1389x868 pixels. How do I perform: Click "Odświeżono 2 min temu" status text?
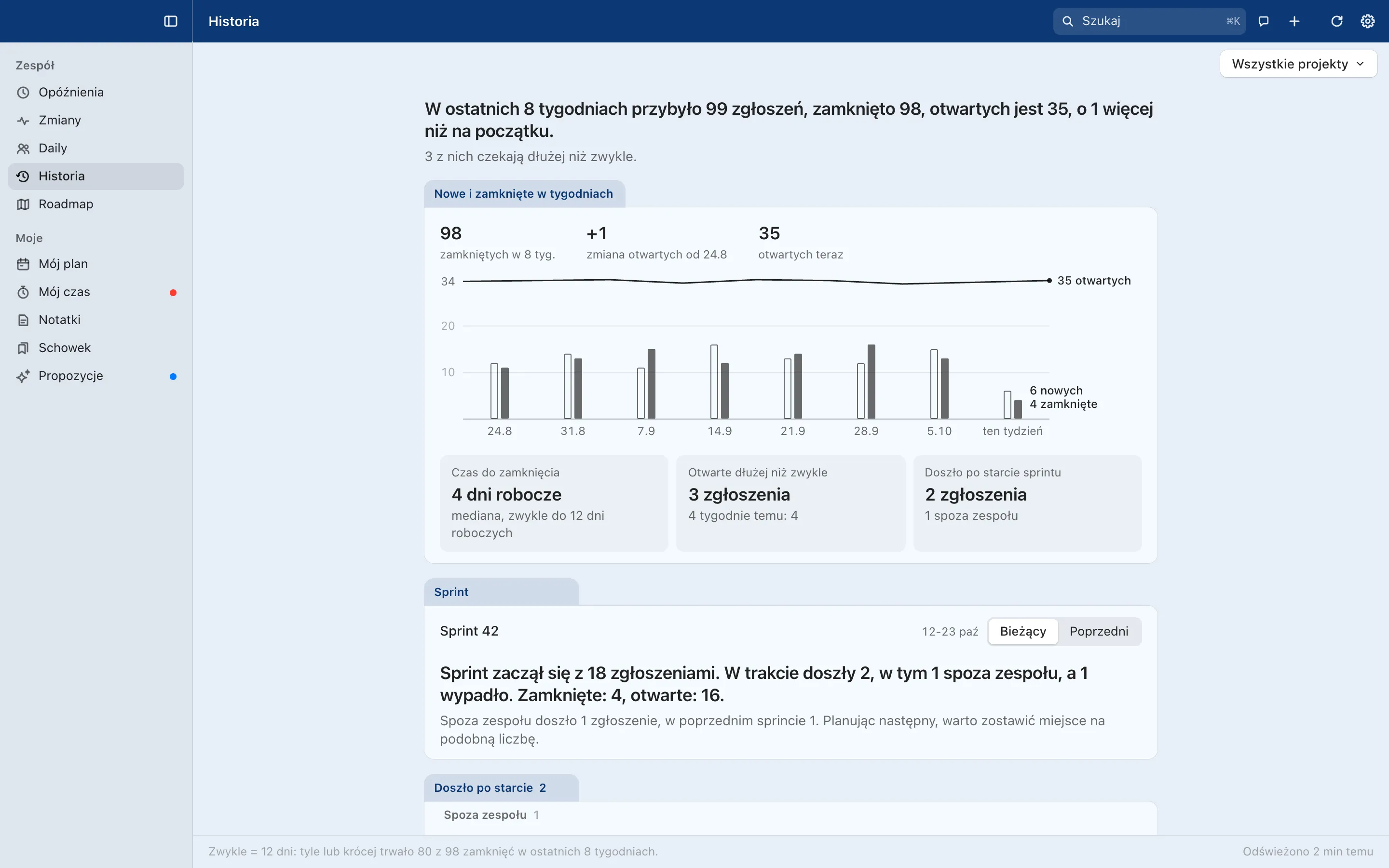(x=1308, y=852)
